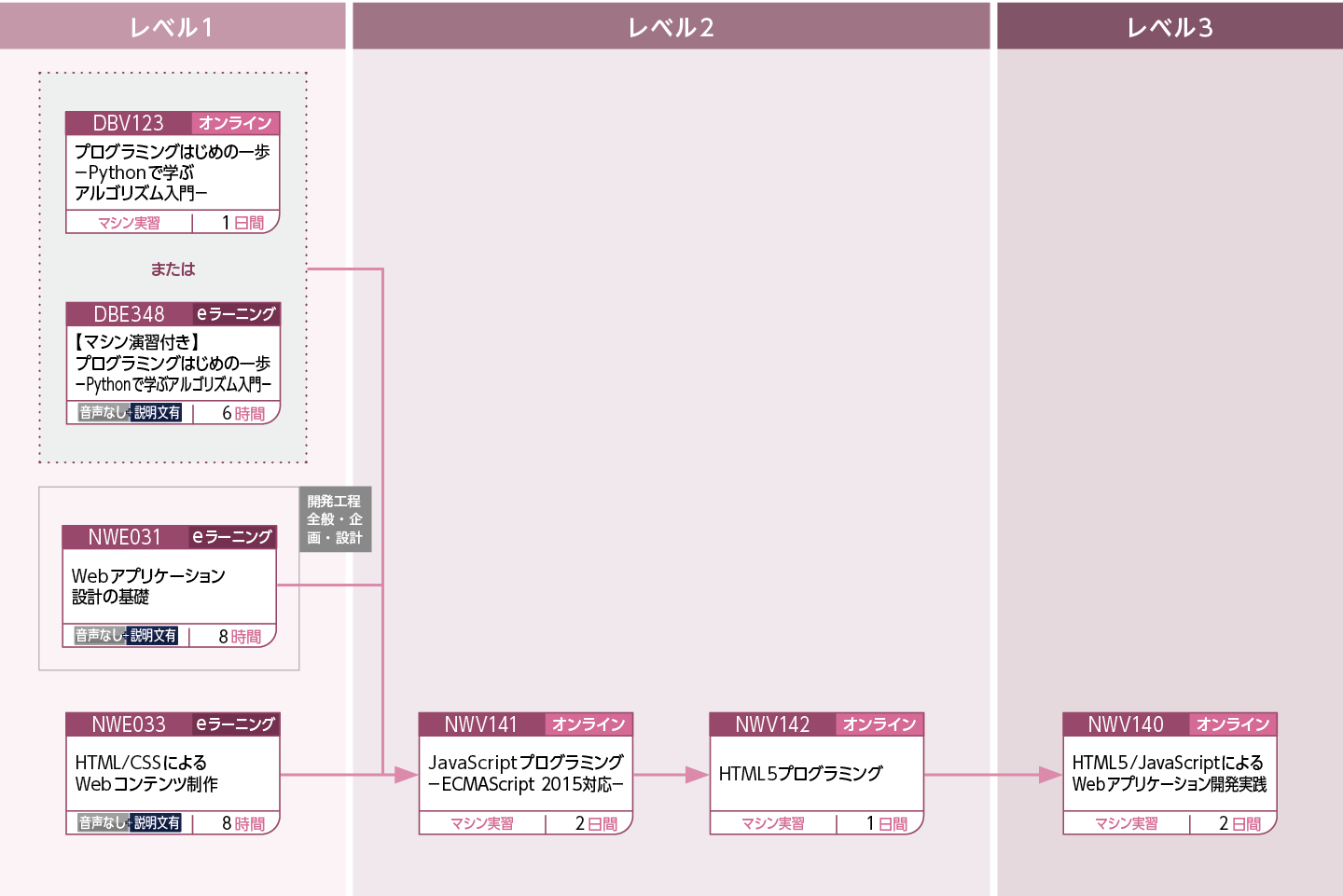Image resolution: width=1343 pixels, height=896 pixels.
Task: Click the NWE031 course code header
Action: pos(125,537)
